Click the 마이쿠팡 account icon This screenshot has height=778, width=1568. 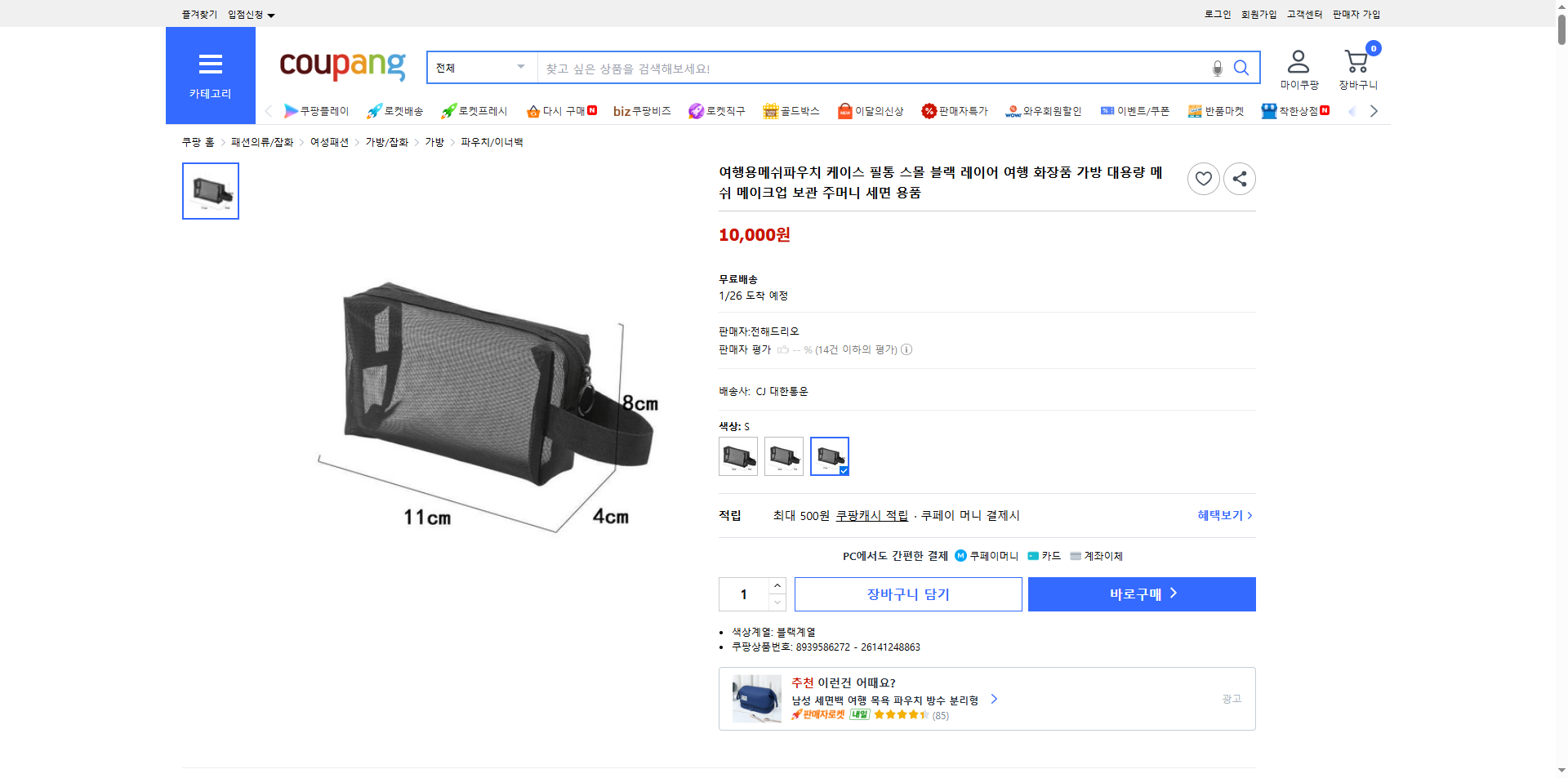(x=1297, y=61)
